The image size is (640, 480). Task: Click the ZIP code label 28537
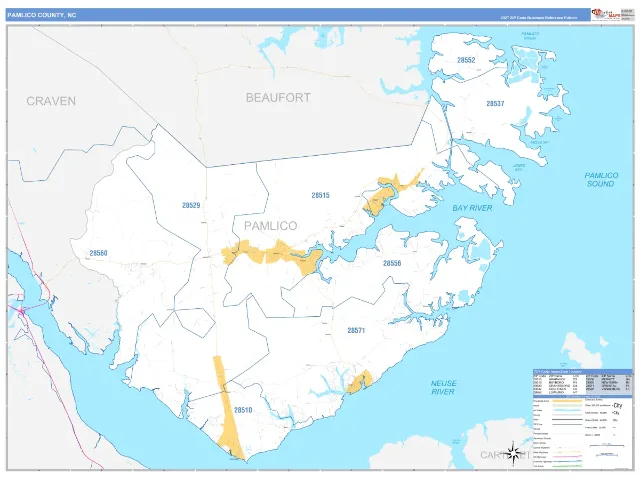click(495, 104)
